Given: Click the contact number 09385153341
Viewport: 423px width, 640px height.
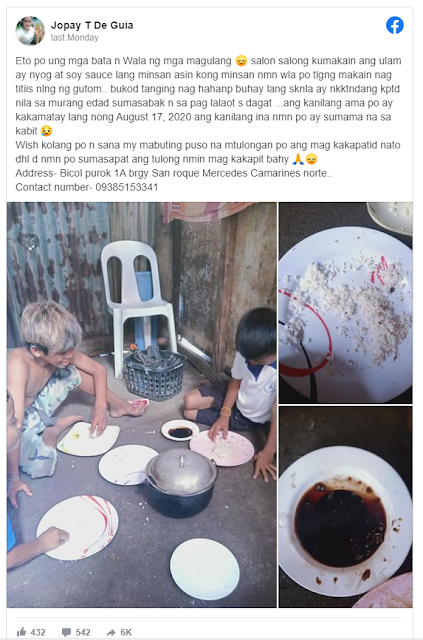Looking at the screenshot, I should click(127, 187).
